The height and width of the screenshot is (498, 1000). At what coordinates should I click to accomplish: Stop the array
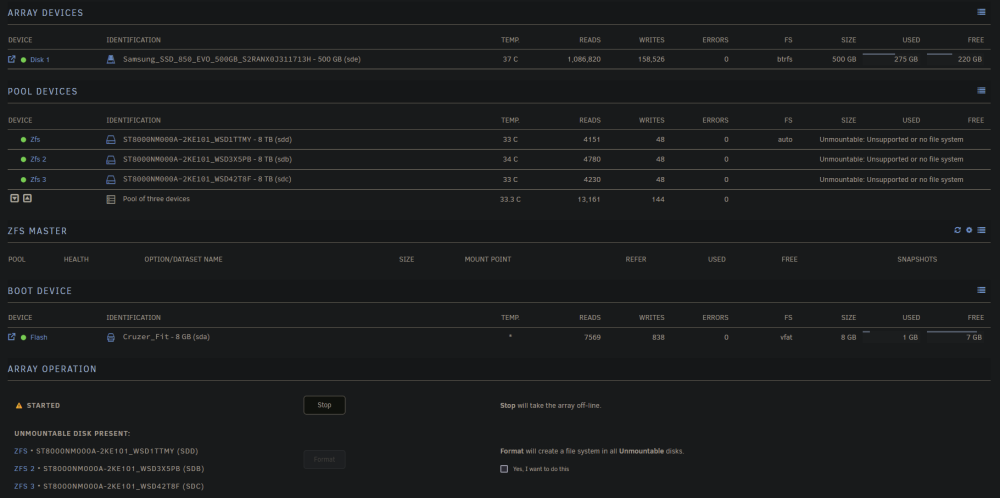324,405
